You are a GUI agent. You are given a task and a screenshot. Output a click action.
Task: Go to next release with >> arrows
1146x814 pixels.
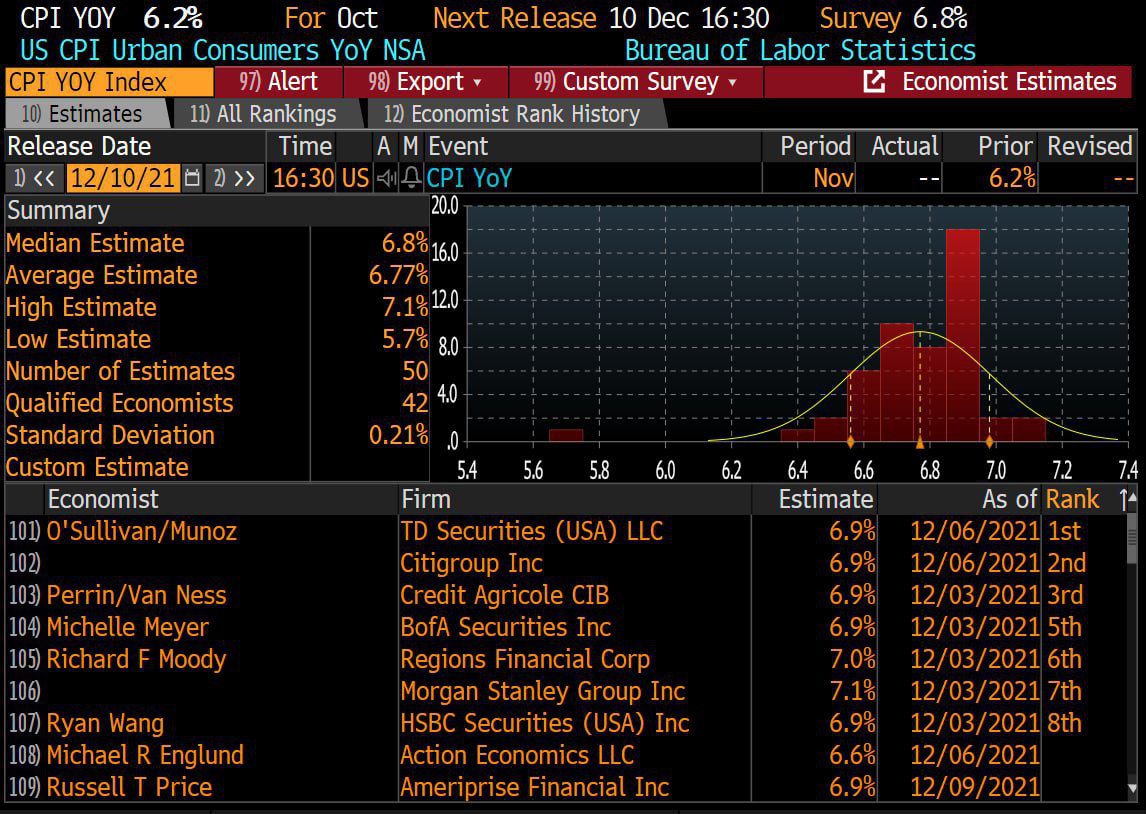234,178
